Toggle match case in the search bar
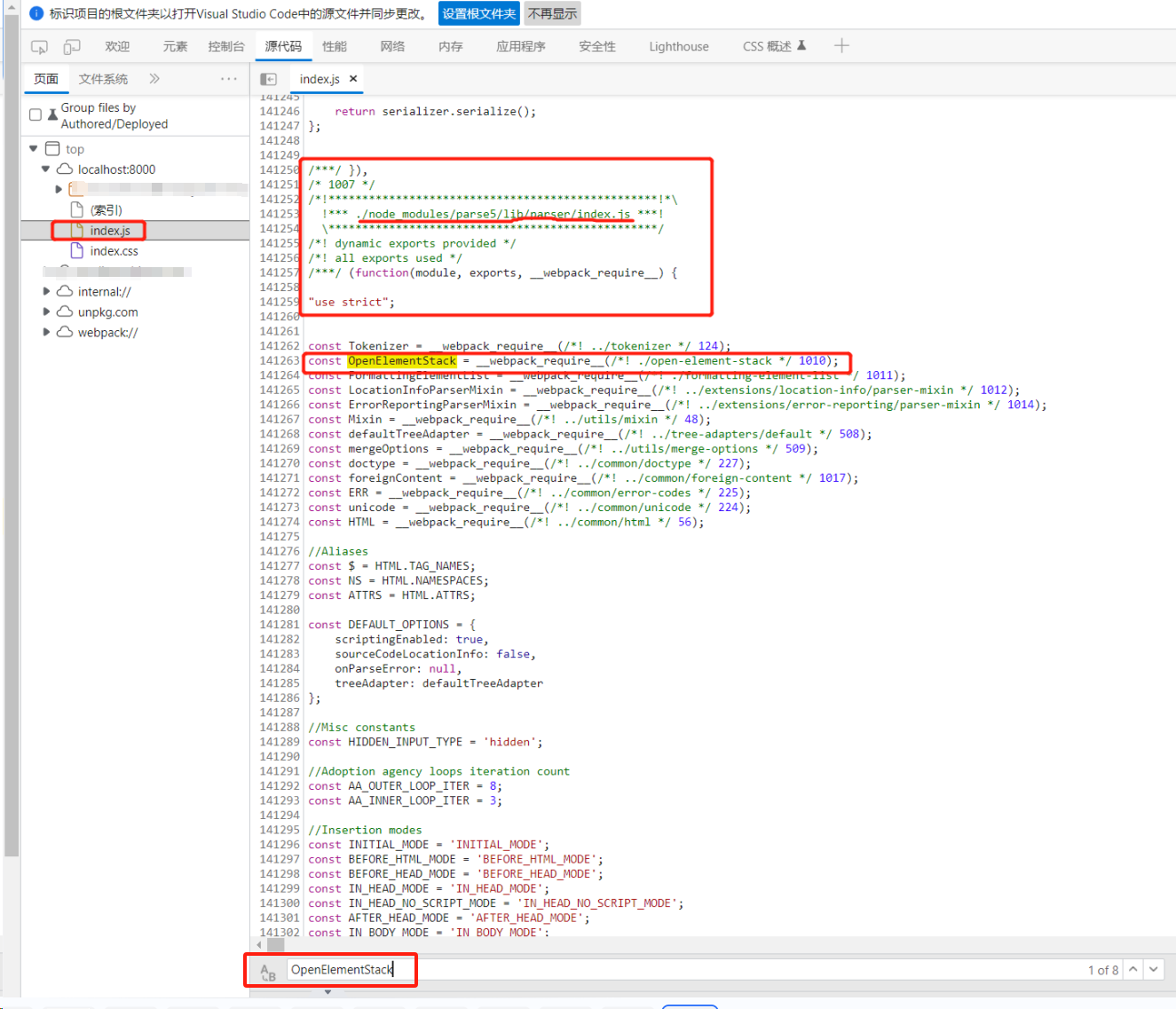Screen dimensions: 1176x1009 (267, 969)
